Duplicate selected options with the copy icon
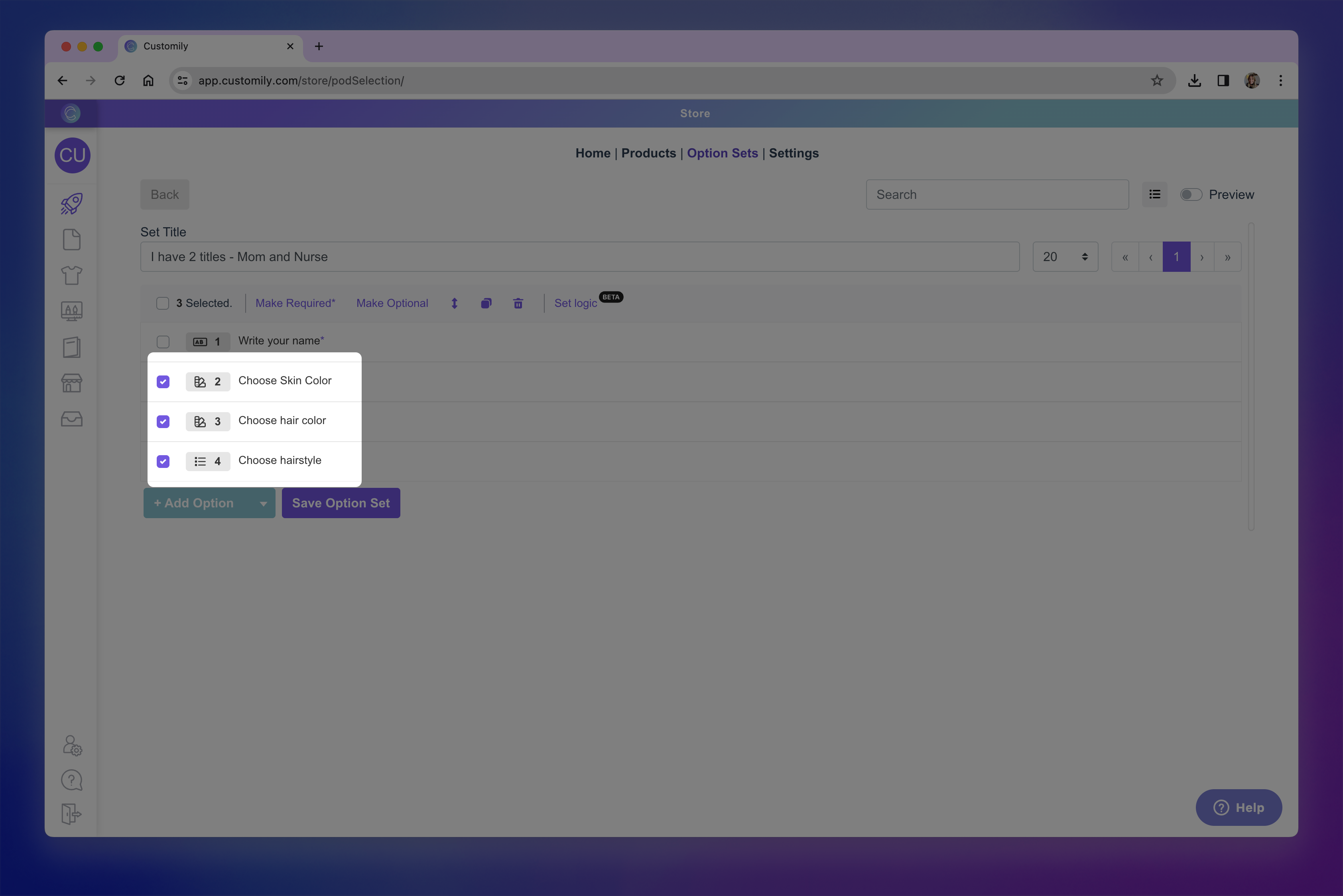Viewport: 1343px width, 896px height. tap(486, 303)
